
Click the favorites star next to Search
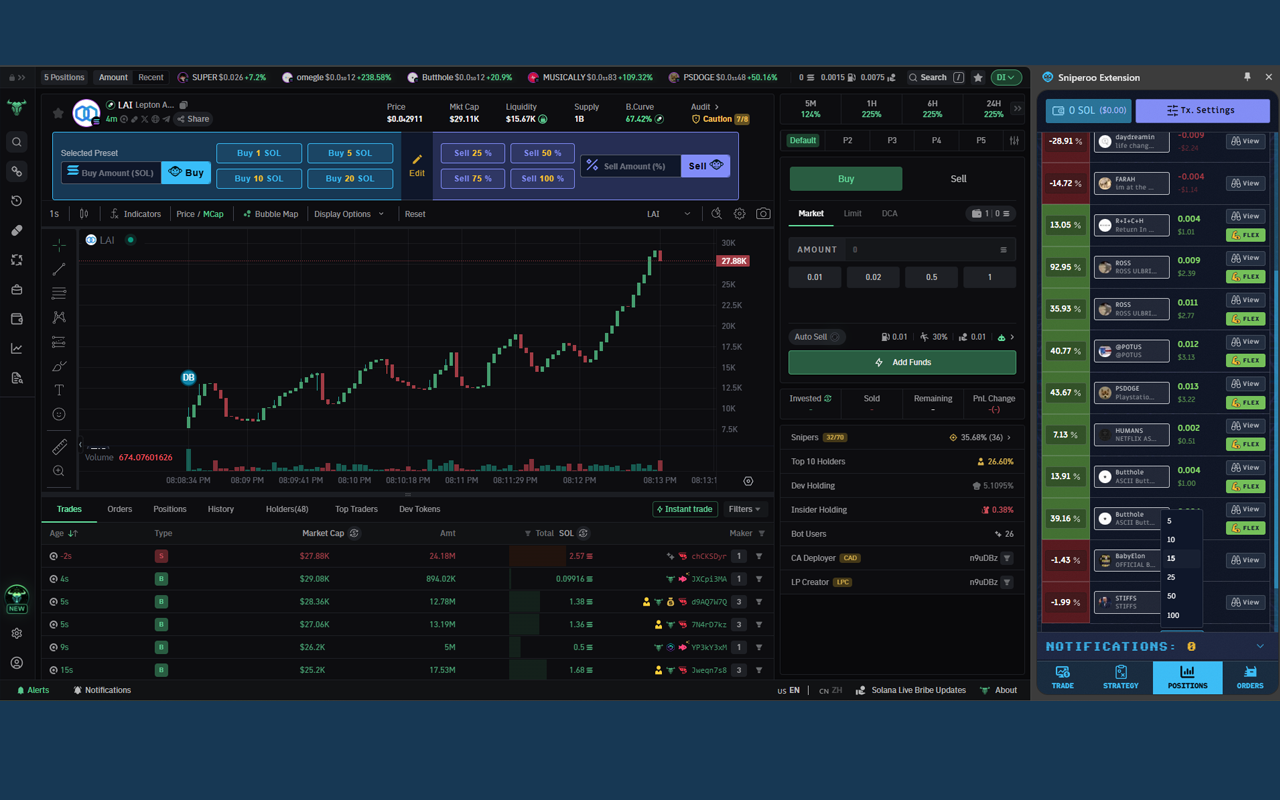click(978, 77)
